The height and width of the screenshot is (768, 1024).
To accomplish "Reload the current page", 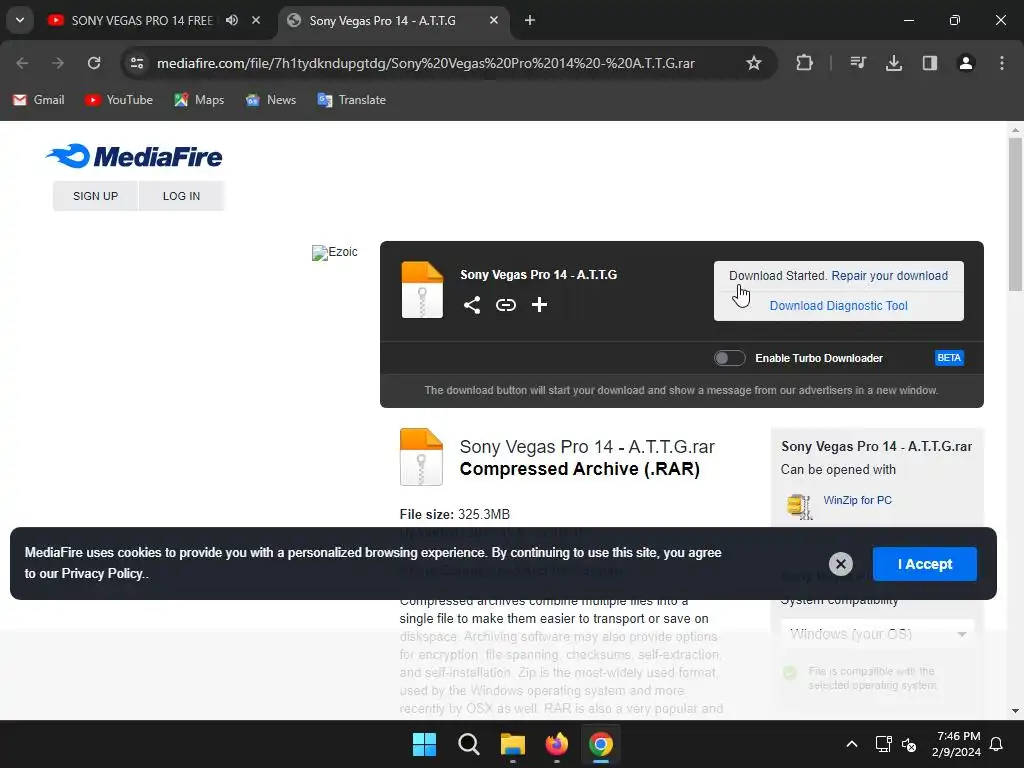I will (x=94, y=63).
